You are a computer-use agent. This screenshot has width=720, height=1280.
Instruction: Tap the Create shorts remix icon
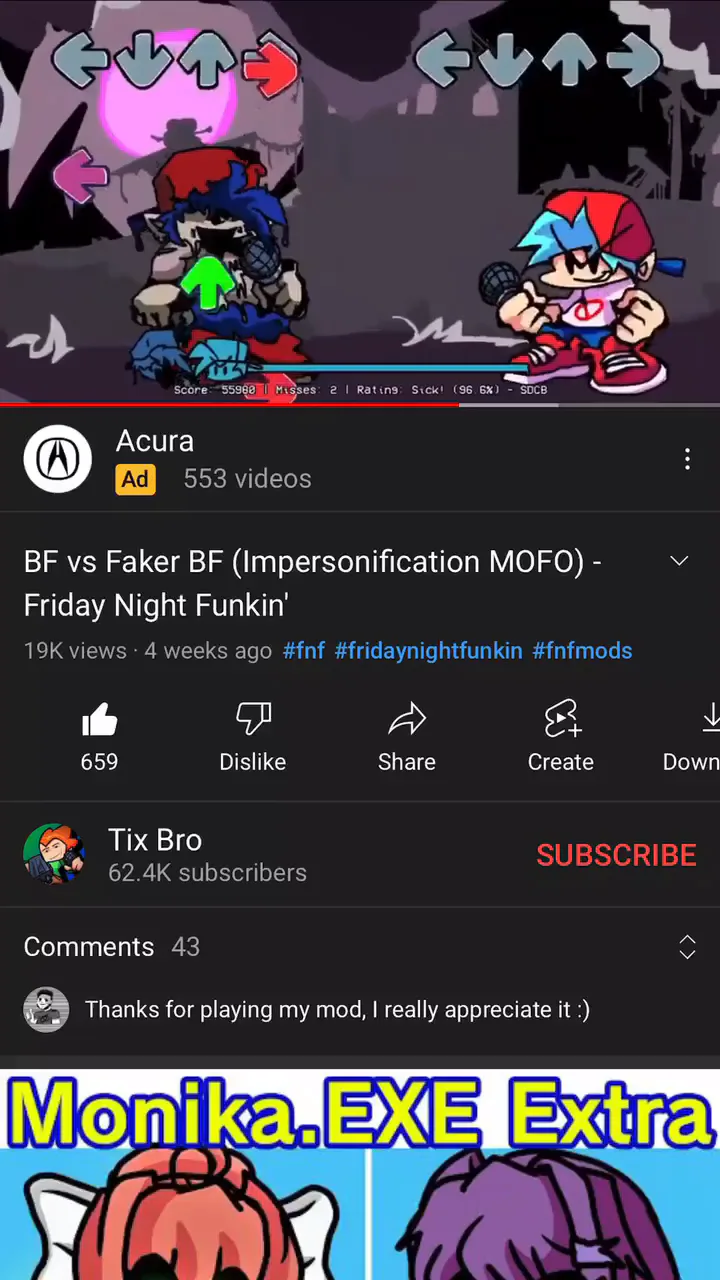[561, 719]
